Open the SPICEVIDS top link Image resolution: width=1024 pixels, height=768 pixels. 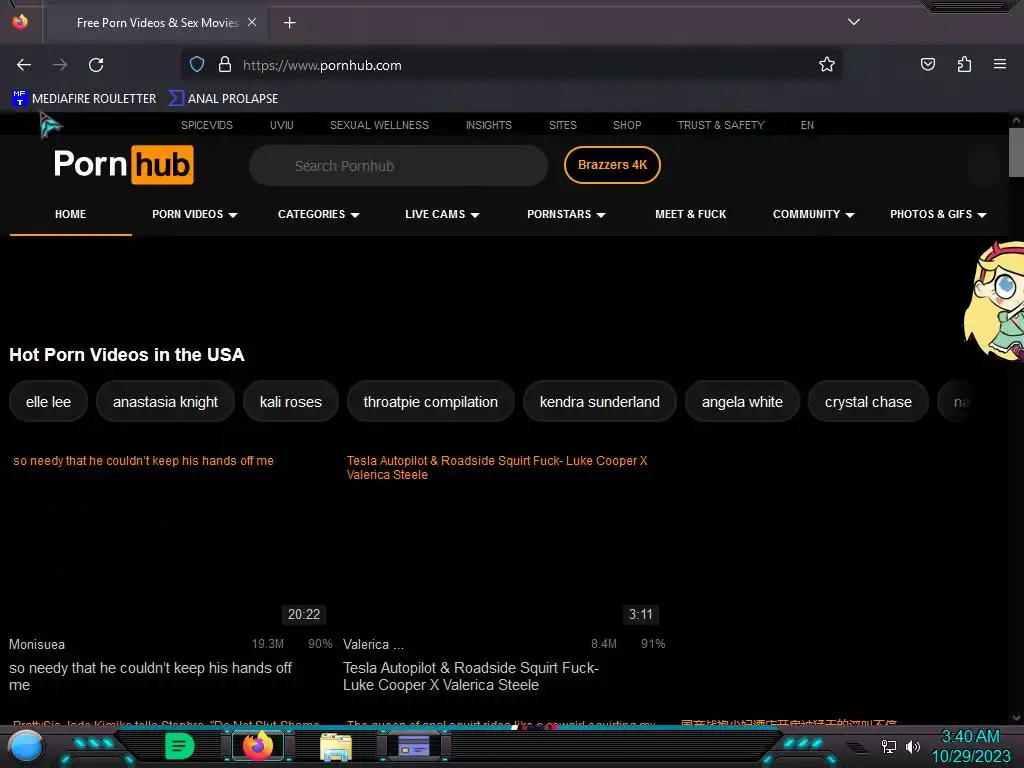click(x=206, y=125)
